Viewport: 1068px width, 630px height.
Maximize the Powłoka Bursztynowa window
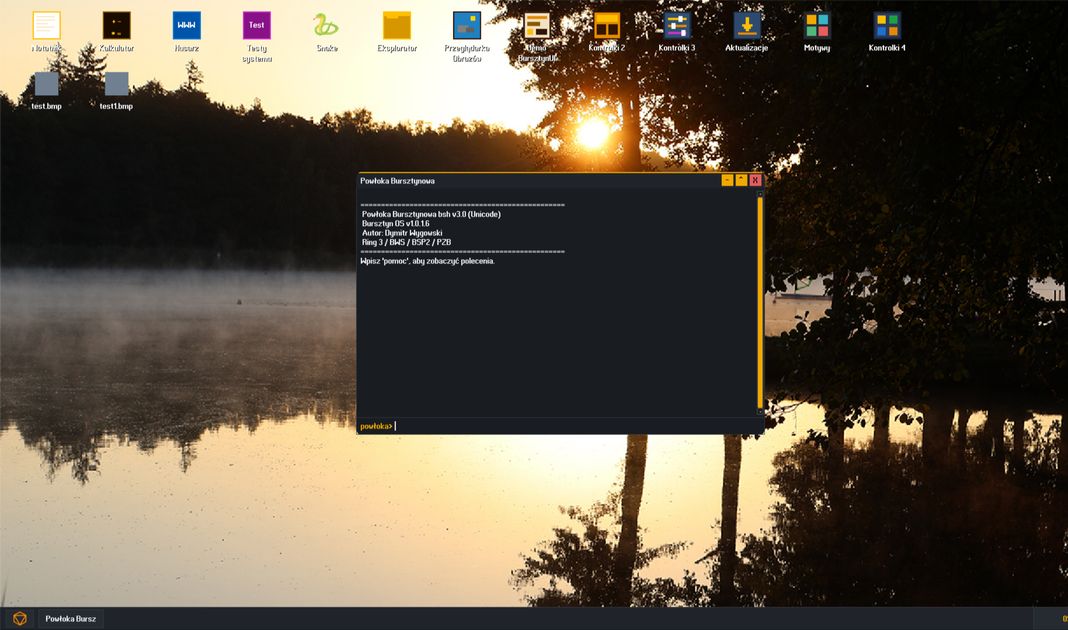point(741,180)
